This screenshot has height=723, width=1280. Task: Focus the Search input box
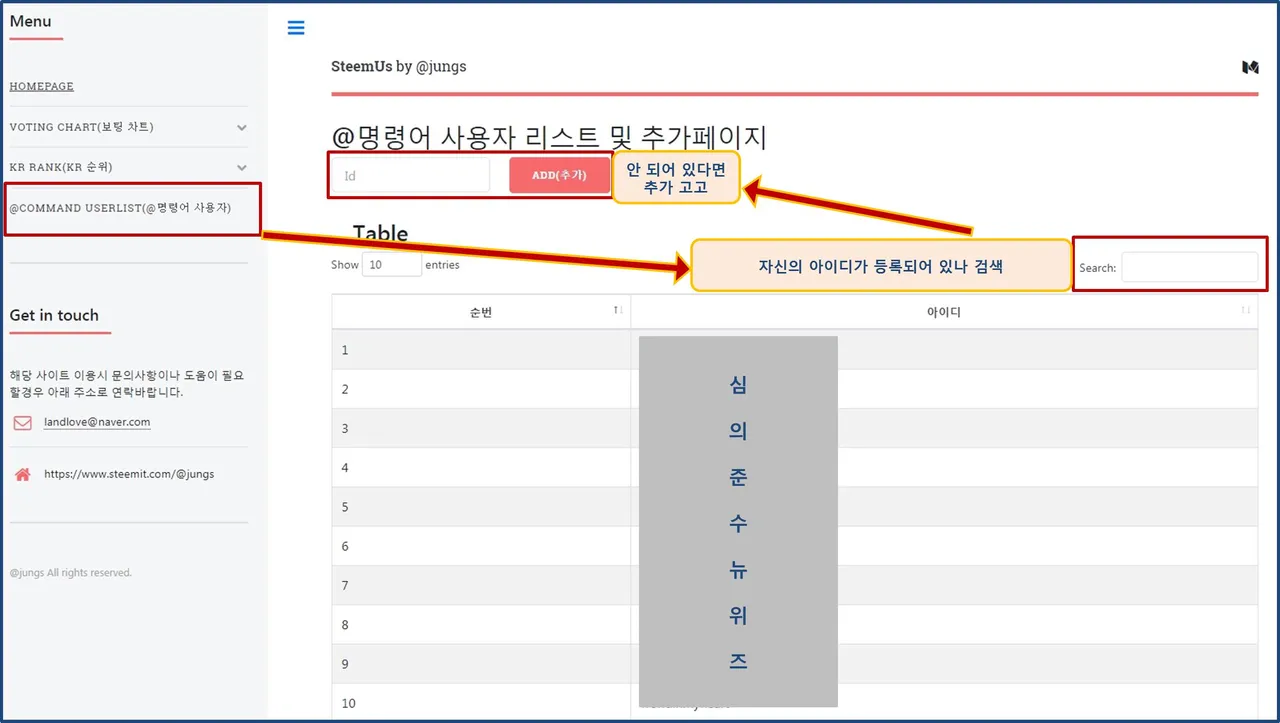tap(1189, 267)
